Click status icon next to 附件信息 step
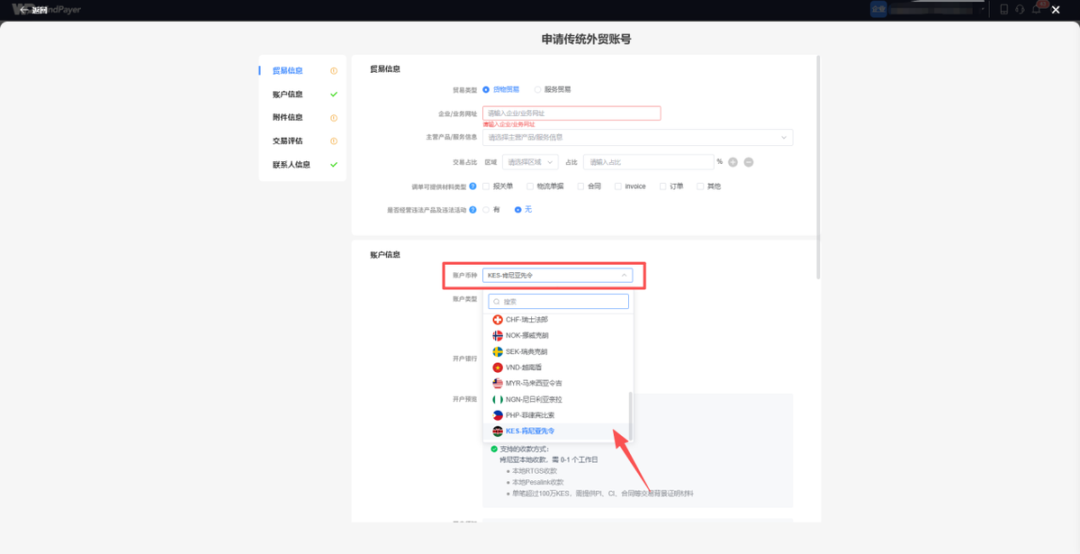 tap(334, 118)
